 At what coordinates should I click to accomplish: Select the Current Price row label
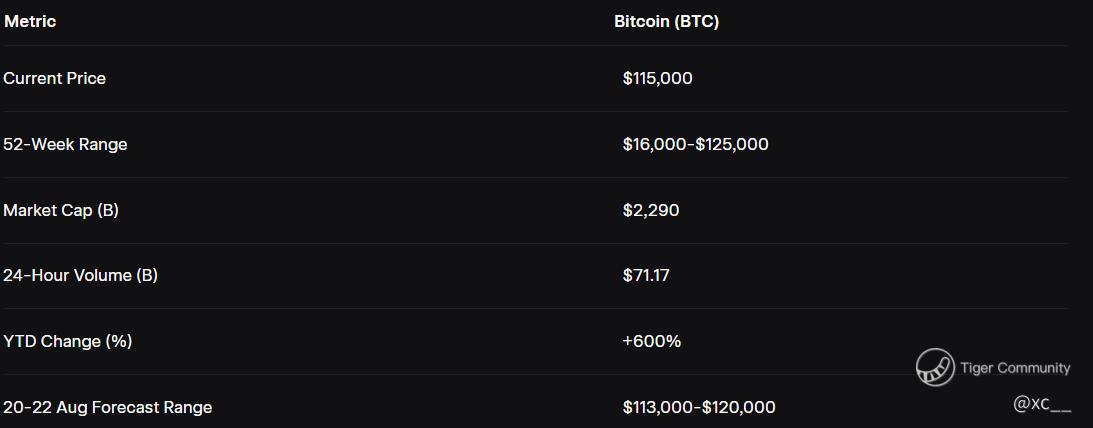pos(54,78)
